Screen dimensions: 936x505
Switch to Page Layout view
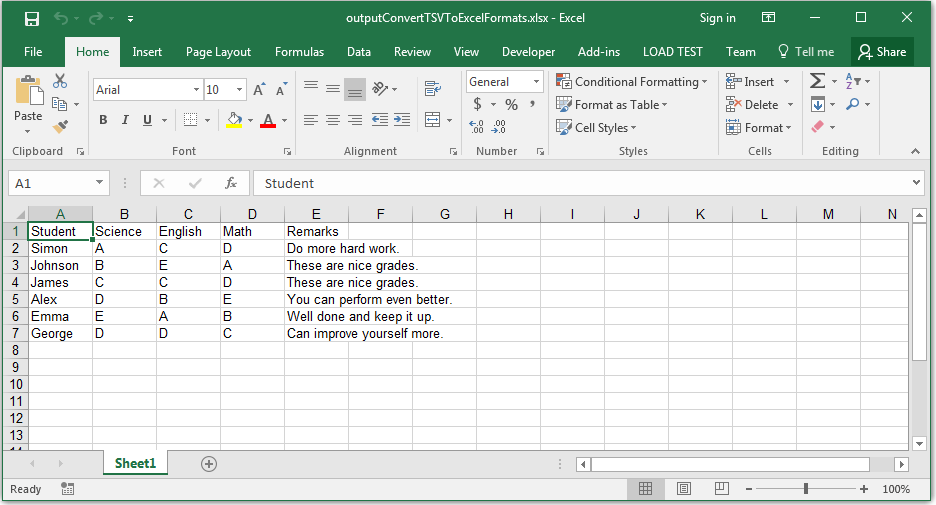683,489
